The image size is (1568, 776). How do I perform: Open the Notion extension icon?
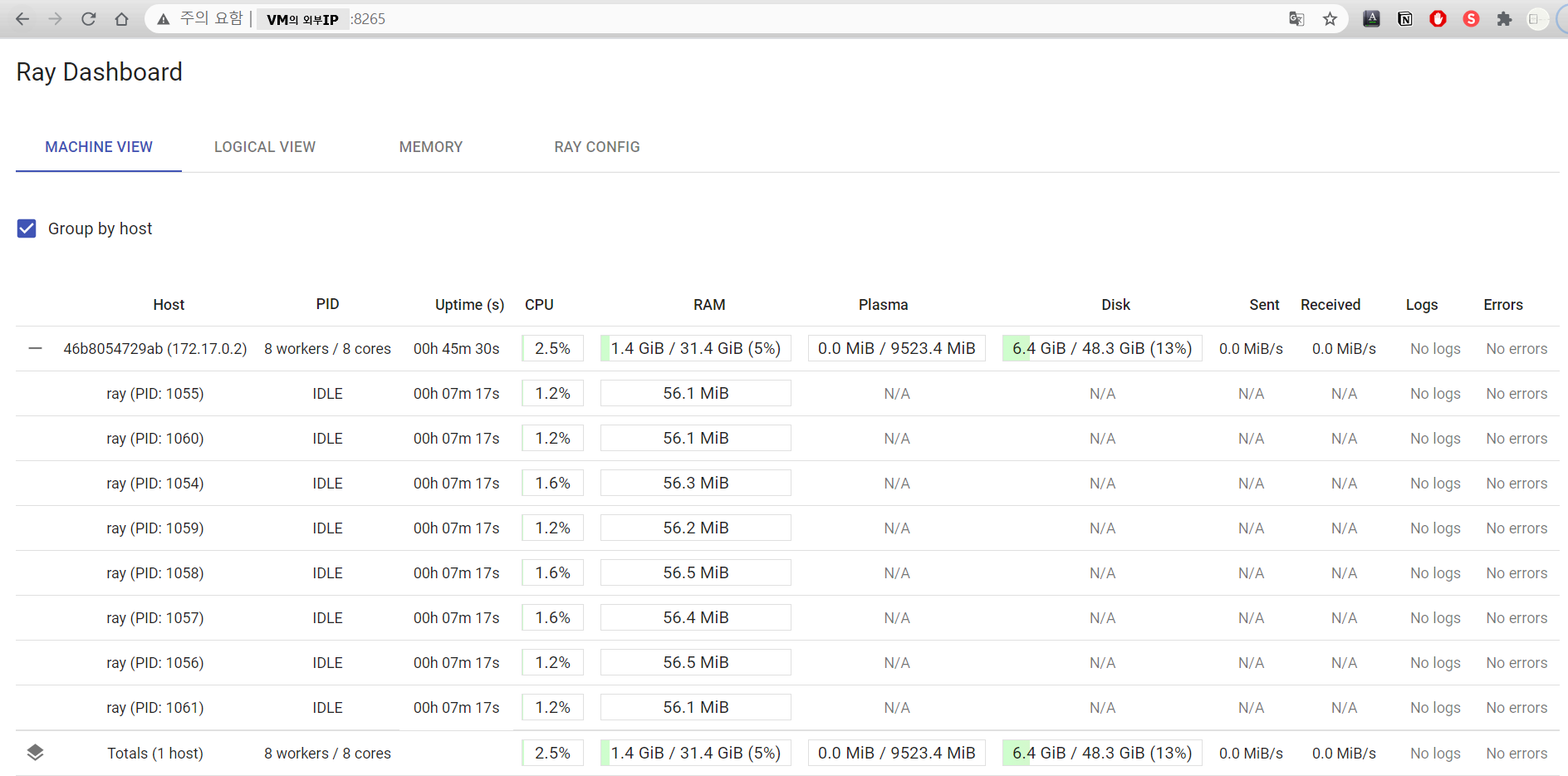click(x=1404, y=19)
